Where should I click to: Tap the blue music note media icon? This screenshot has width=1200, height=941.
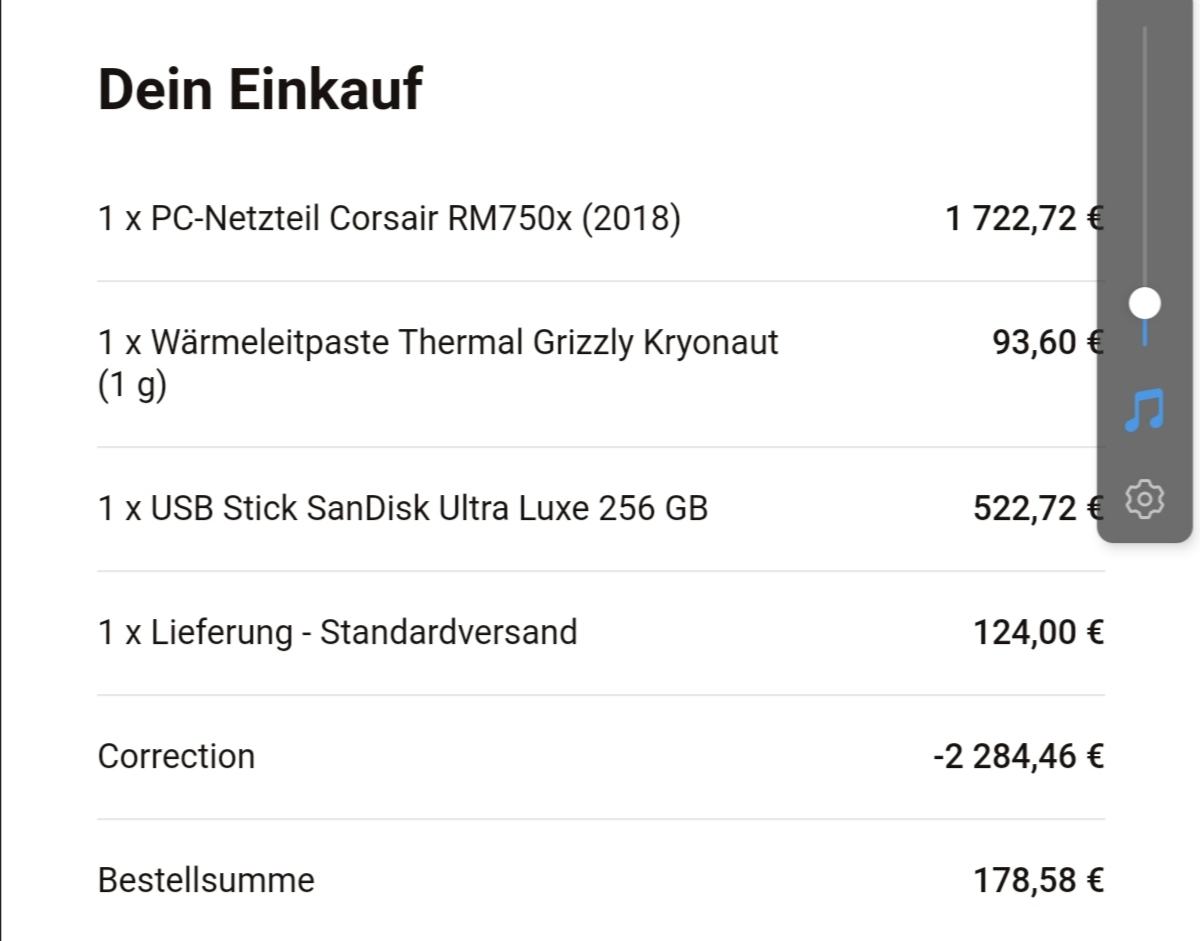pos(1144,410)
